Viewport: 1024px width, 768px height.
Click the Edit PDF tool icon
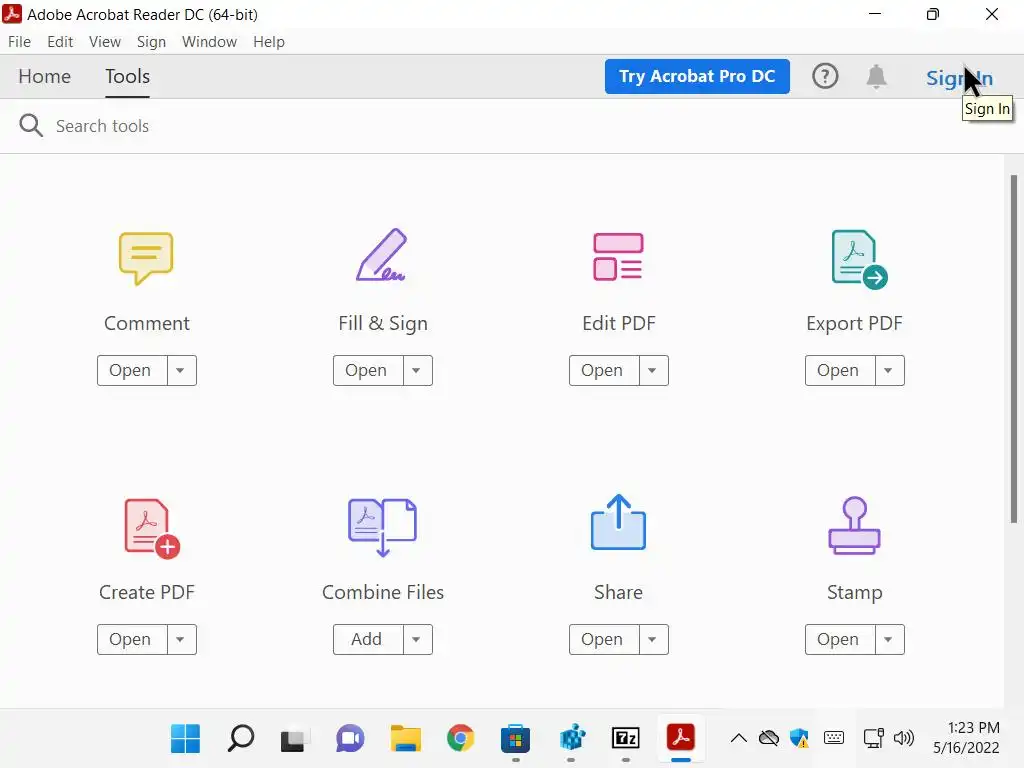618,257
